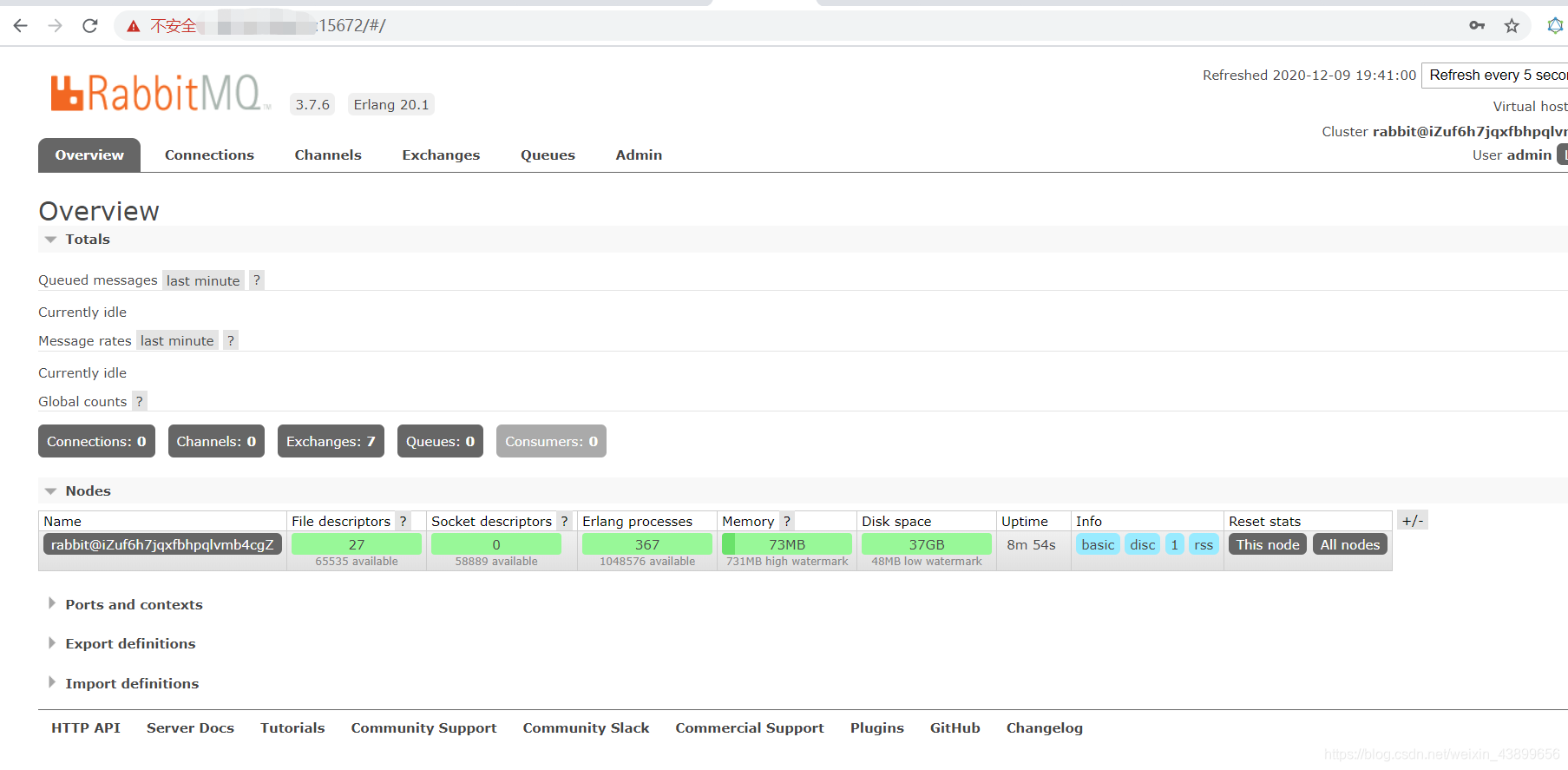Open the Community Slack link
Image resolution: width=1568 pixels, height=770 pixels.
click(586, 727)
